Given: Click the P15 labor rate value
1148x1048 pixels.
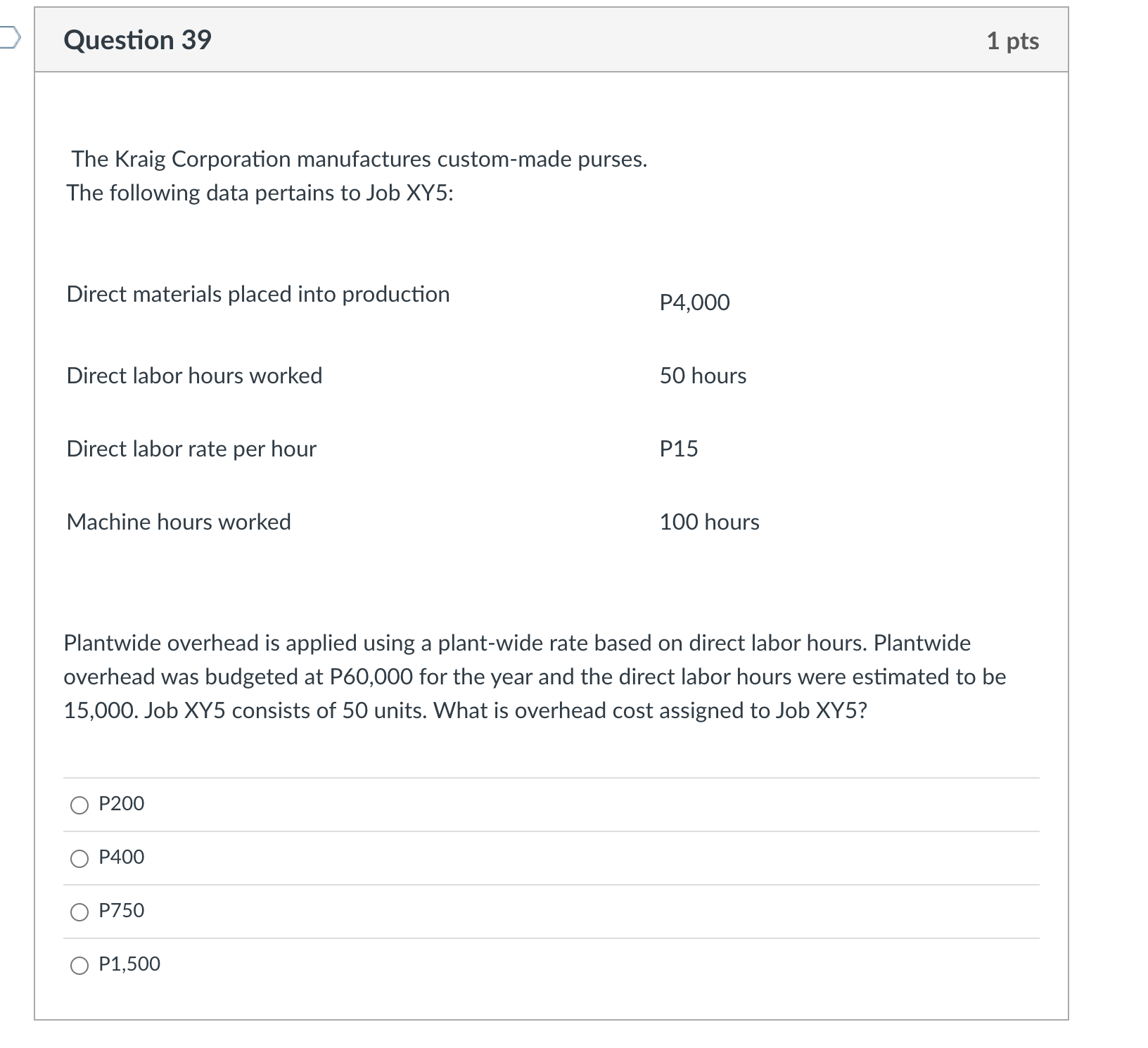Looking at the screenshot, I should (x=679, y=449).
